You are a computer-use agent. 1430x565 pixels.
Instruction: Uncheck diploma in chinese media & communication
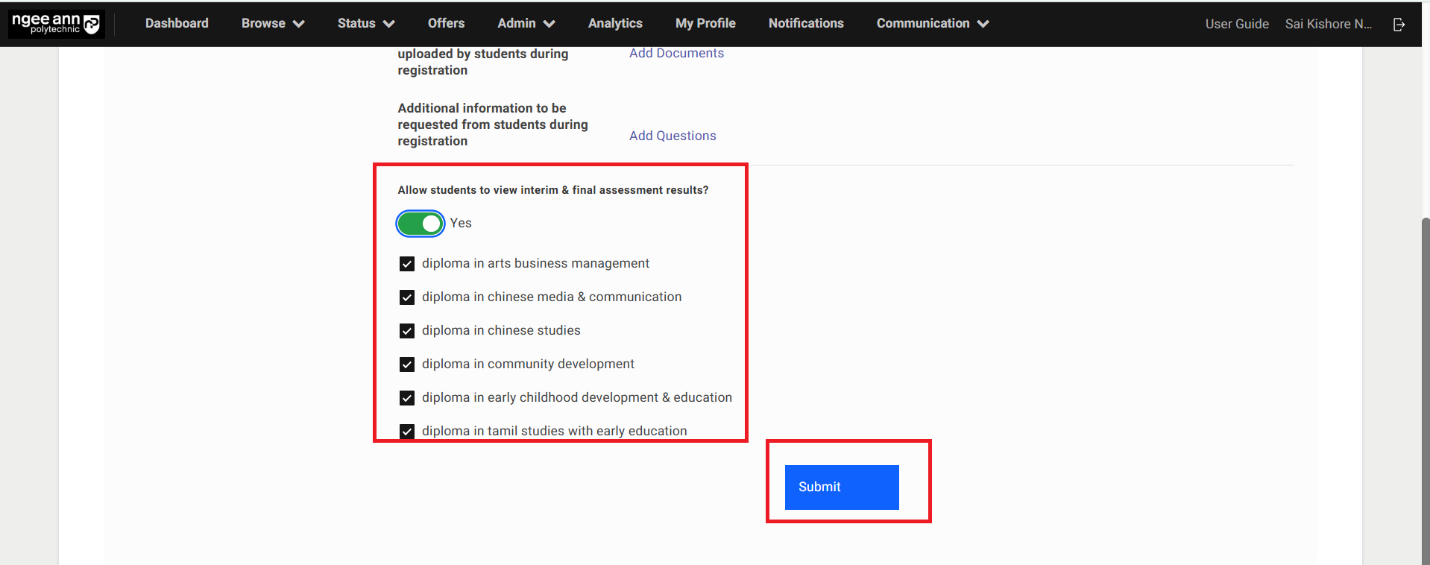407,297
